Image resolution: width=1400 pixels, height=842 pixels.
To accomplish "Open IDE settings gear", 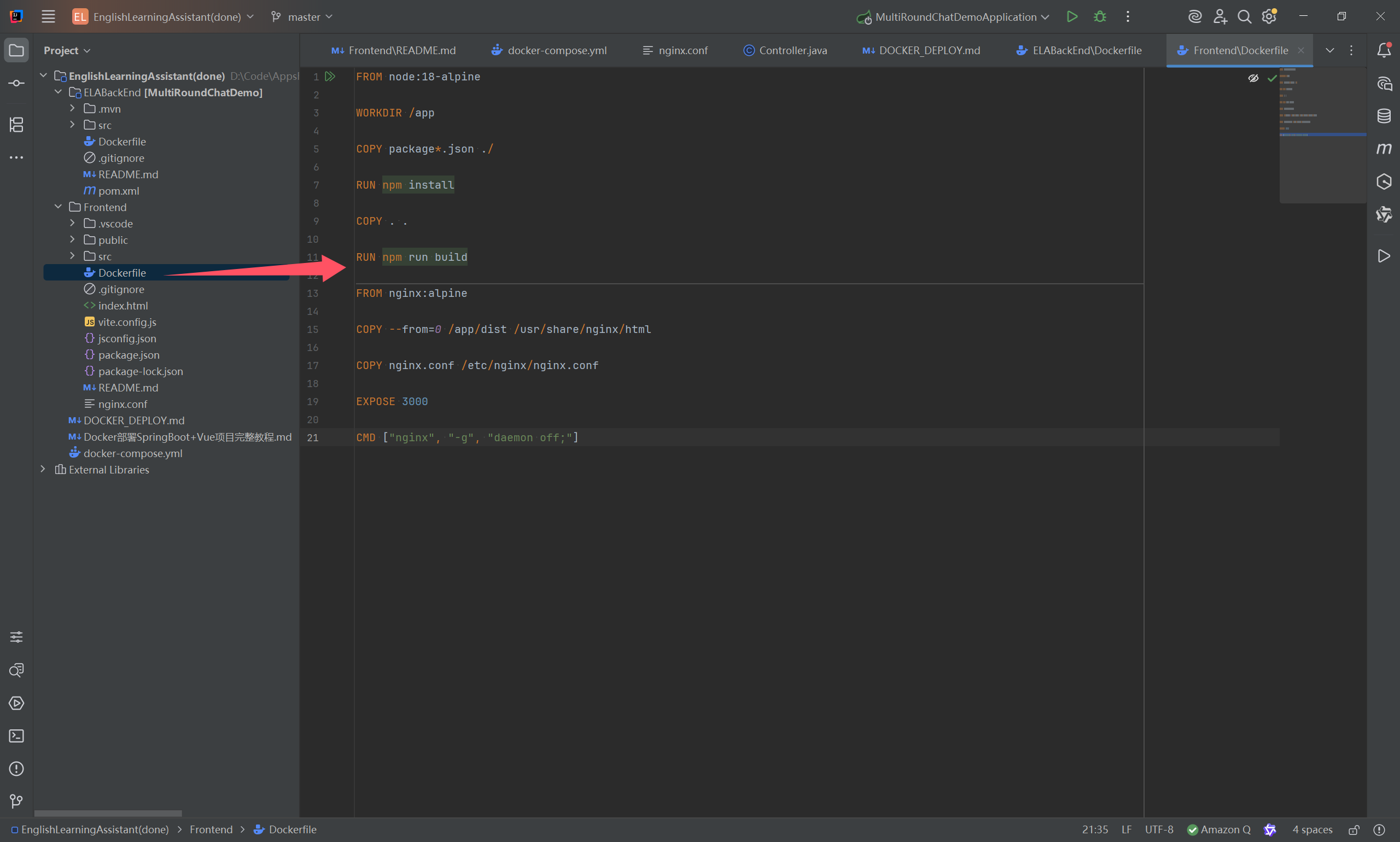I will click(x=1269, y=16).
